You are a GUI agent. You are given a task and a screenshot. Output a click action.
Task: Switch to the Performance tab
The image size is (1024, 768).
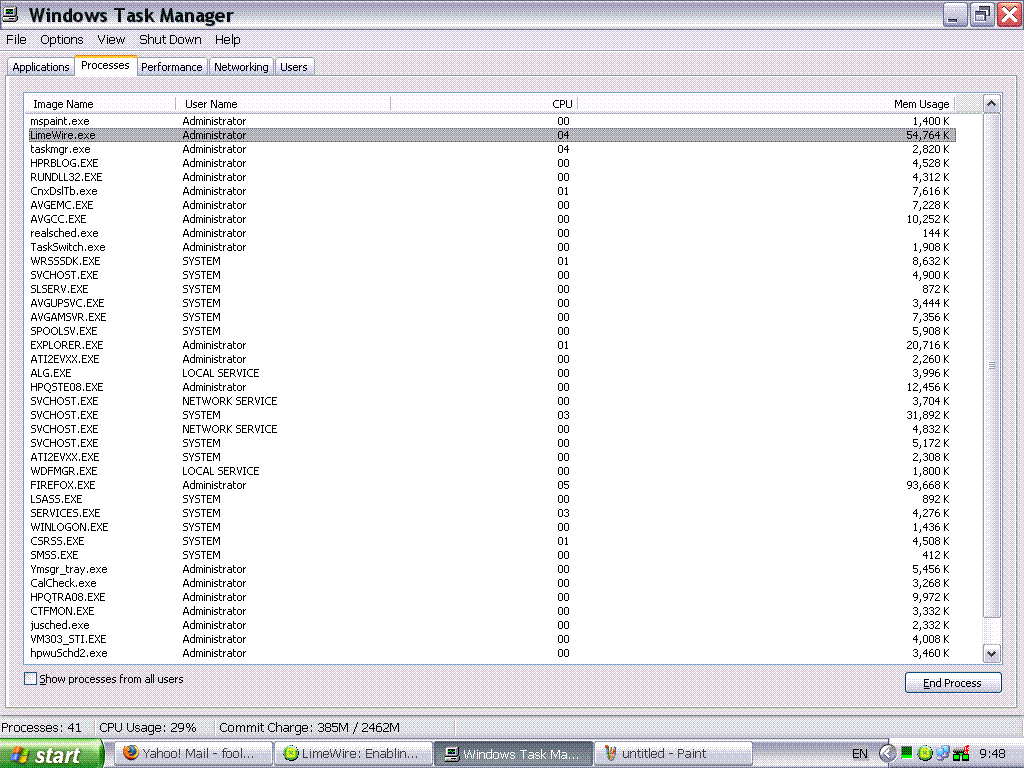[x=172, y=67]
